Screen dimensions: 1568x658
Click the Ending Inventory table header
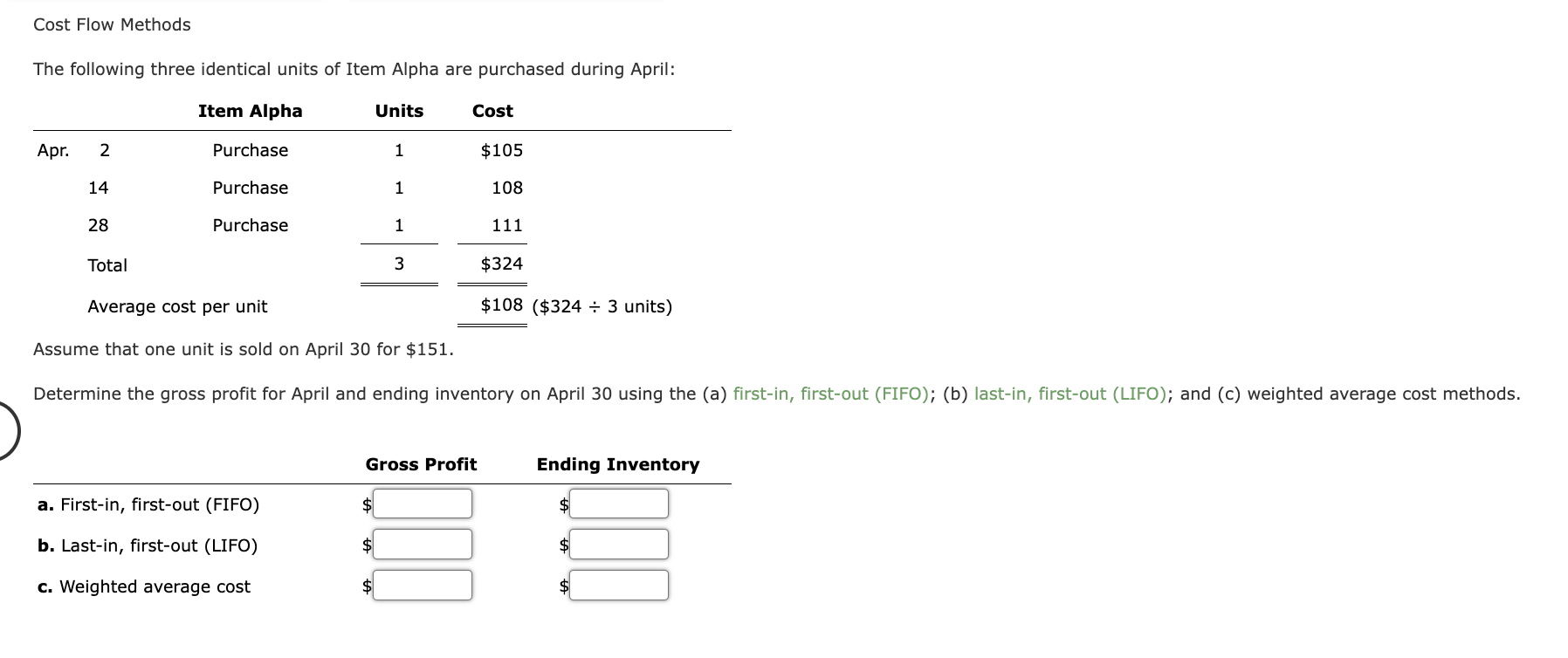(x=616, y=464)
